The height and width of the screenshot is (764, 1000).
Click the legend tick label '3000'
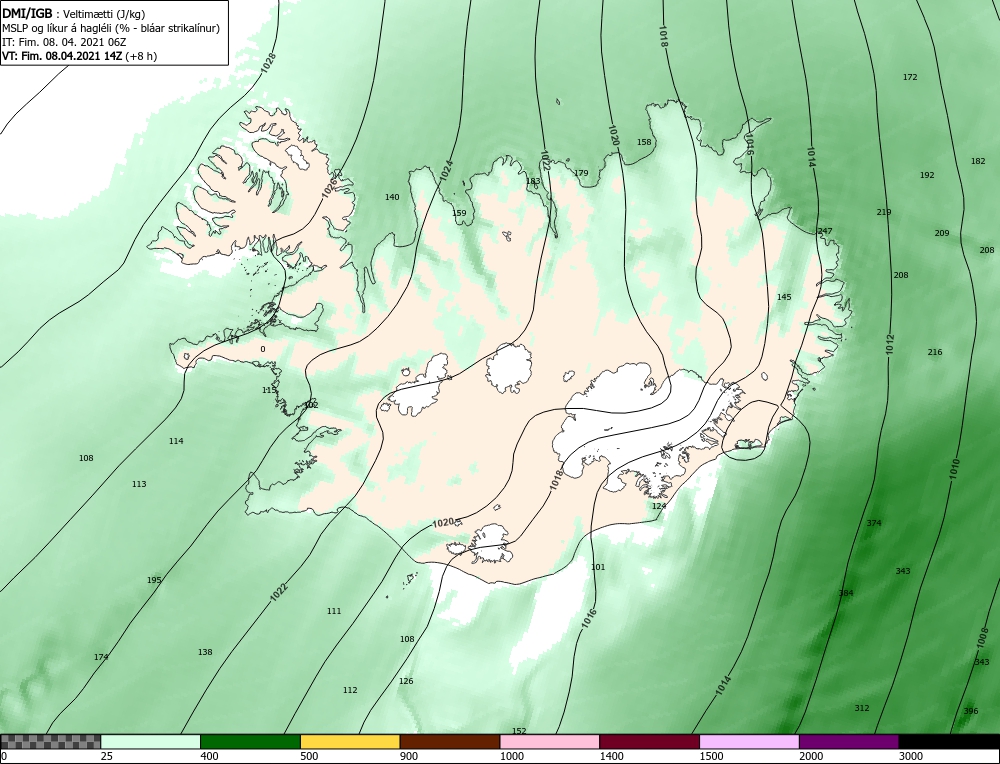(x=911, y=756)
